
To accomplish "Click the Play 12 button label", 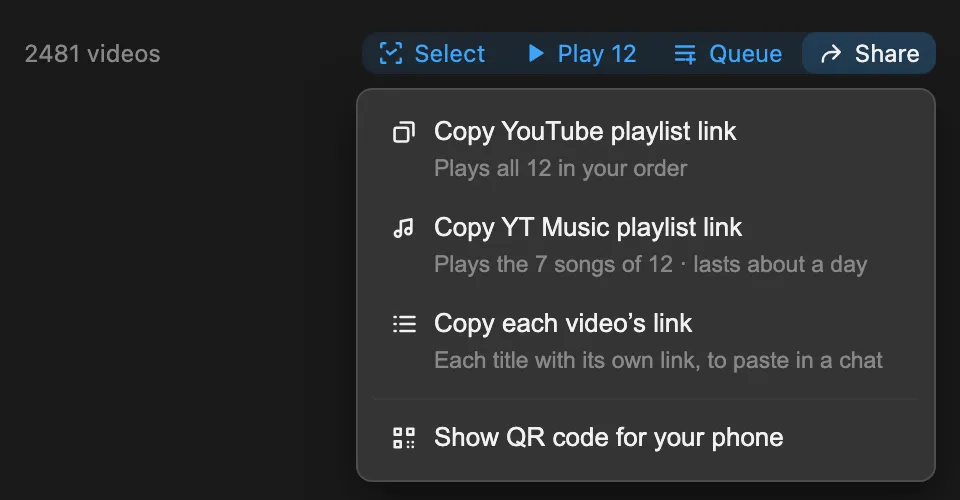I will tap(597, 54).
